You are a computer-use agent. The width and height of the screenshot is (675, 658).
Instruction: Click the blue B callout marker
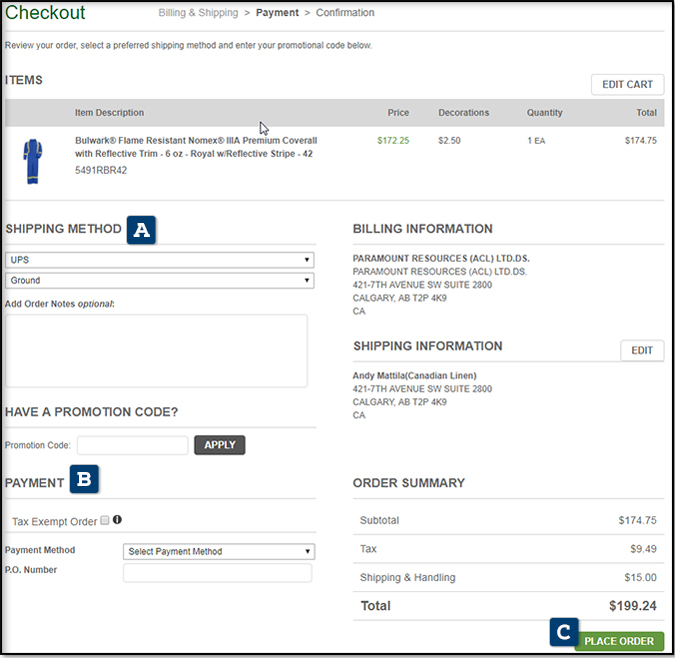click(x=84, y=481)
